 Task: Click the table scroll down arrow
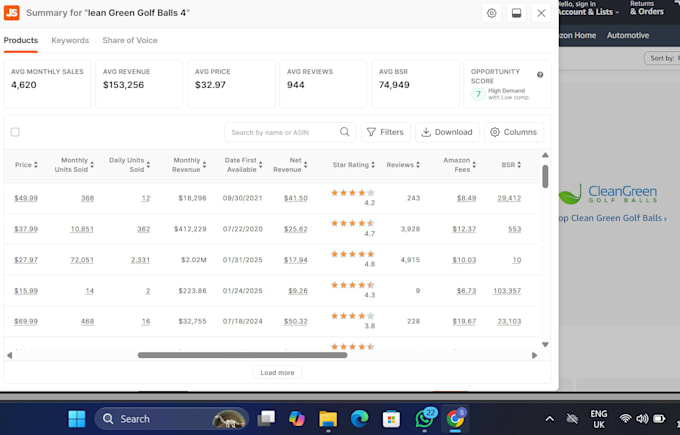pos(545,344)
